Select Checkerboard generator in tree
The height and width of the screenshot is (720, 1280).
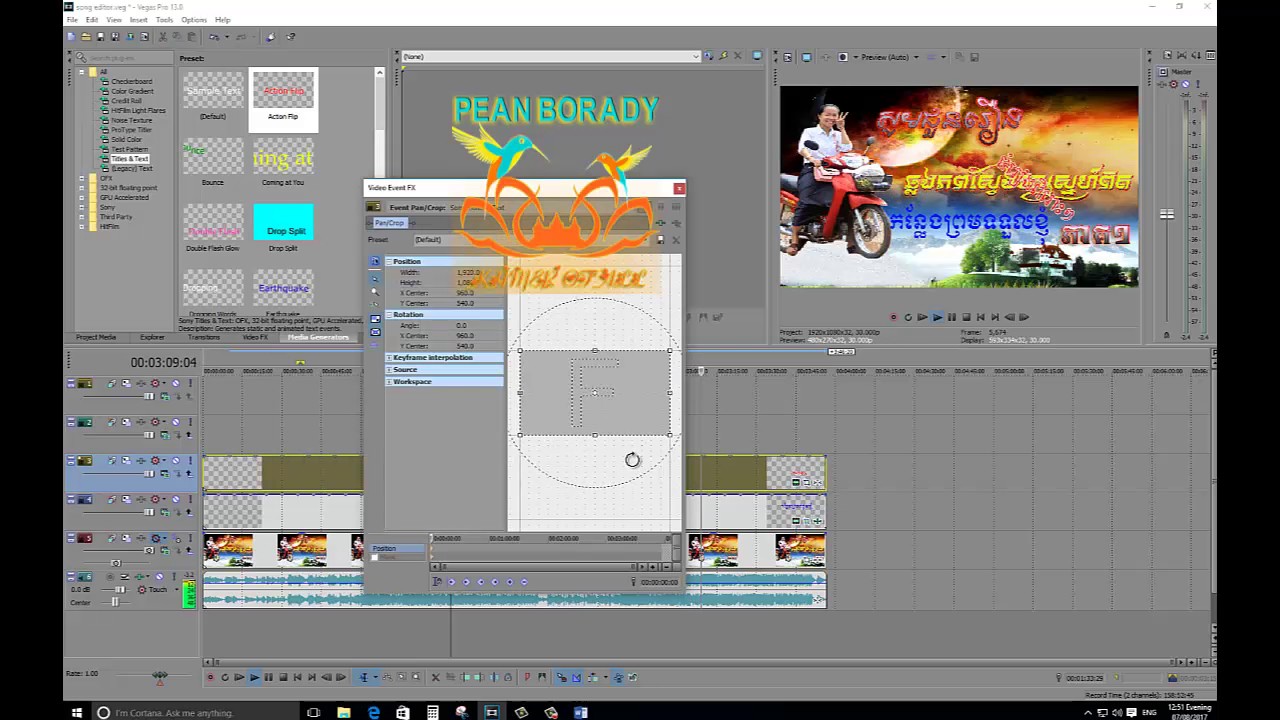131,82
